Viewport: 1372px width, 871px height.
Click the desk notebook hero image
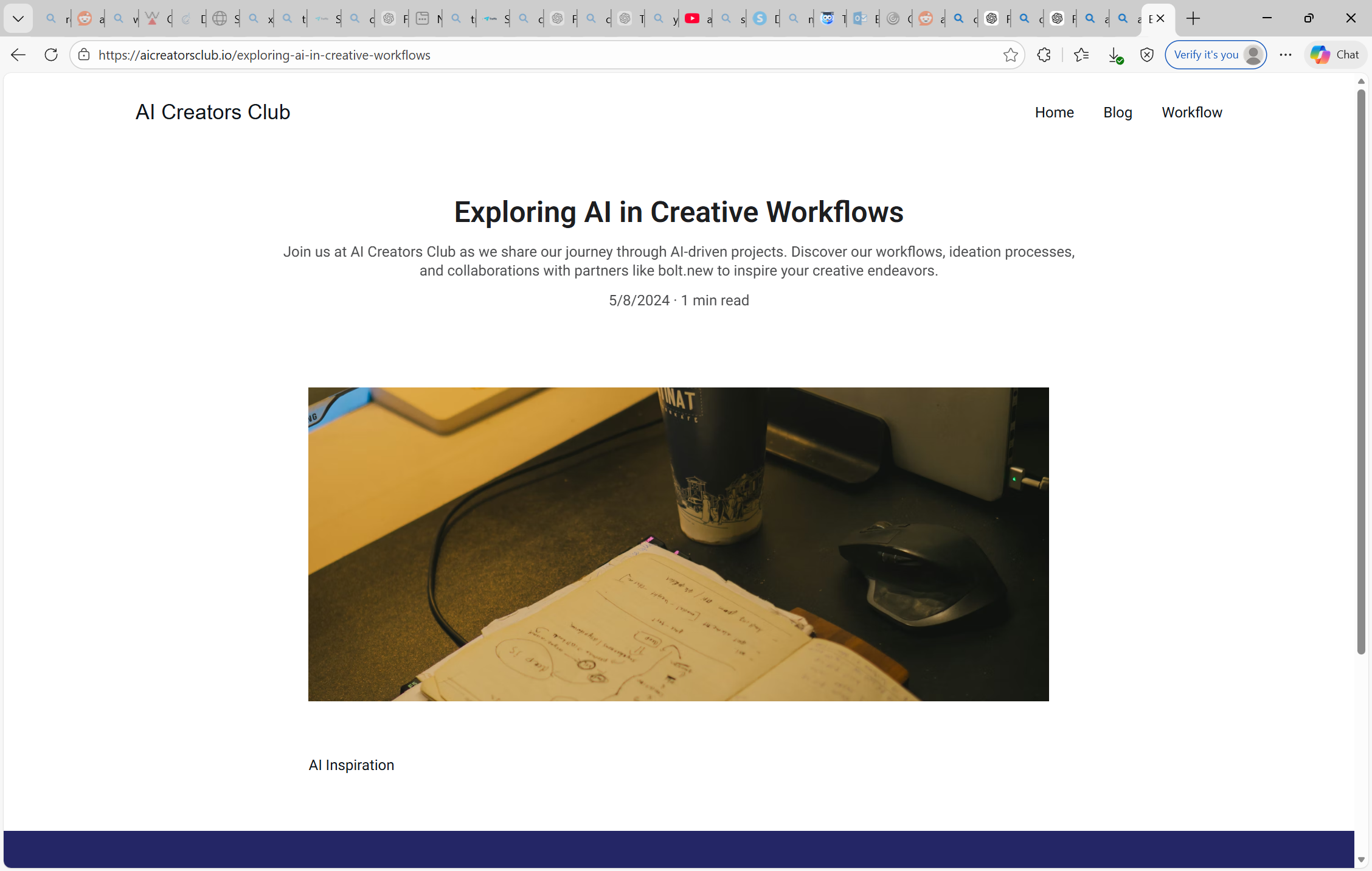(x=678, y=544)
